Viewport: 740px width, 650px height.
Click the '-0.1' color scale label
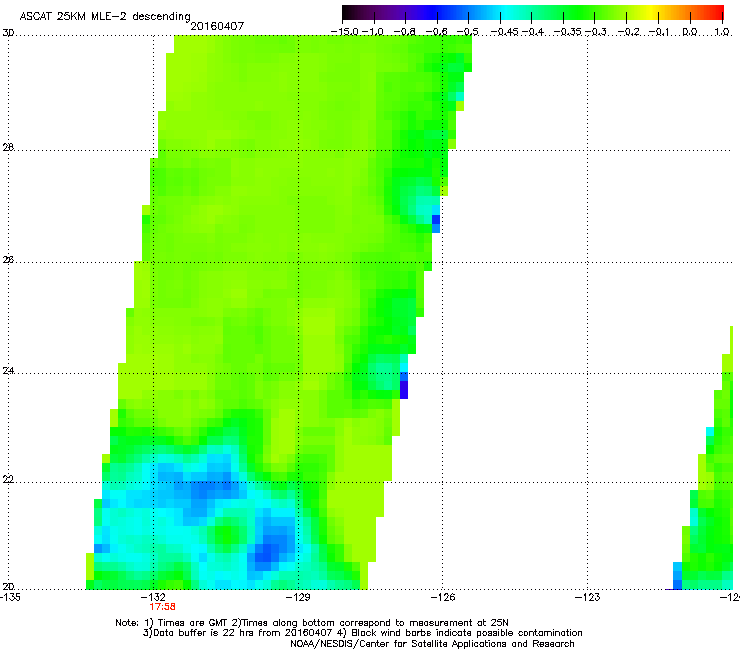tap(660, 32)
